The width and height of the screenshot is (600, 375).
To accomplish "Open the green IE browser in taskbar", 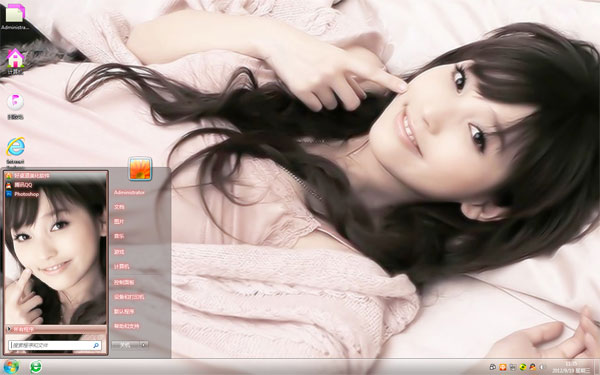I will 36,367.
